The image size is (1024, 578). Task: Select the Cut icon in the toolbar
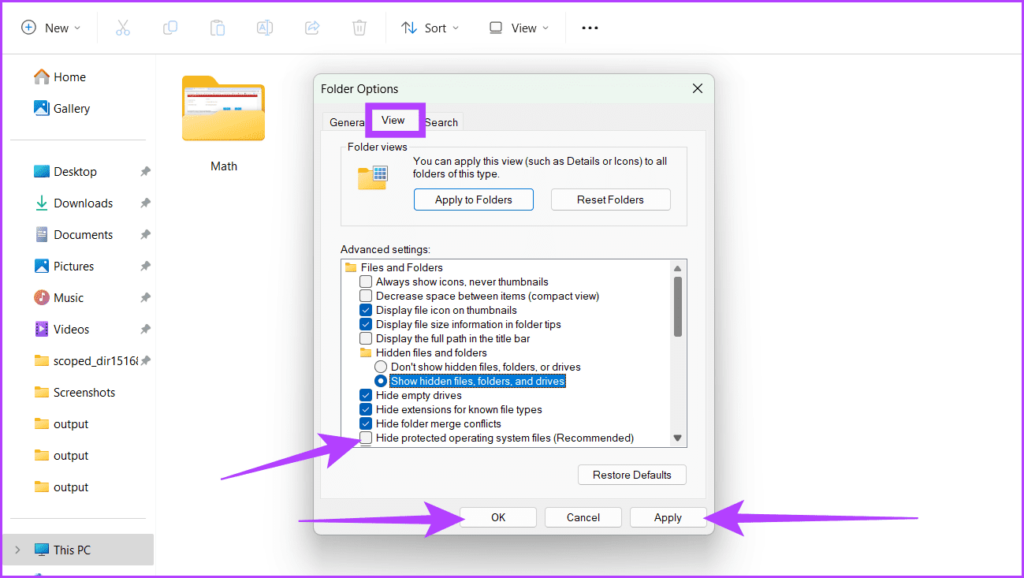(123, 27)
